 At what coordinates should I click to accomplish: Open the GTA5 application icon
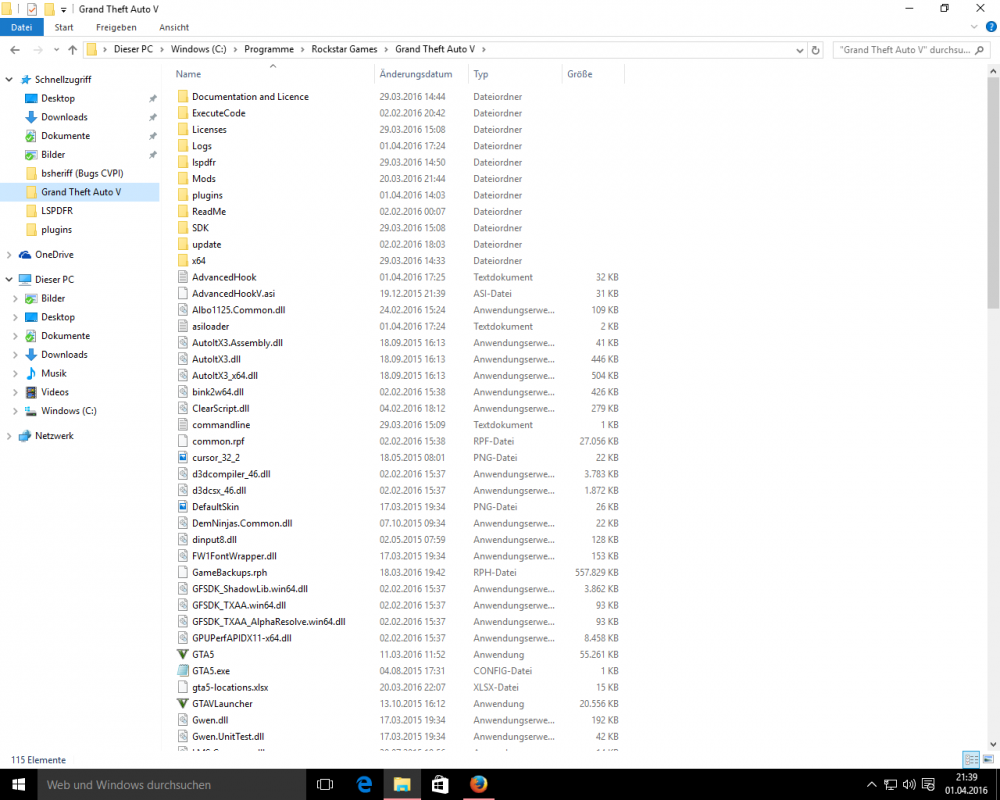tap(182, 655)
